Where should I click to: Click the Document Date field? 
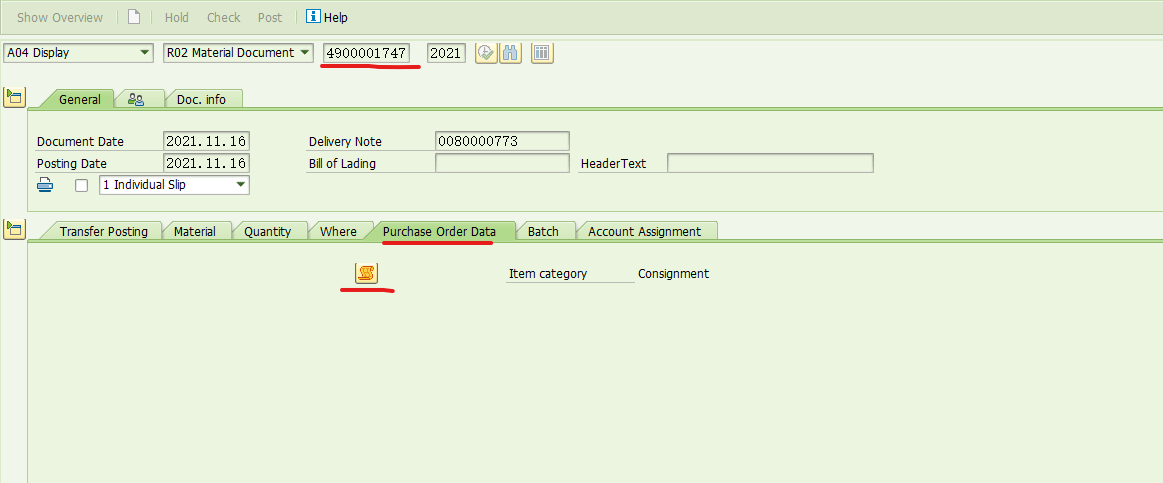206,141
